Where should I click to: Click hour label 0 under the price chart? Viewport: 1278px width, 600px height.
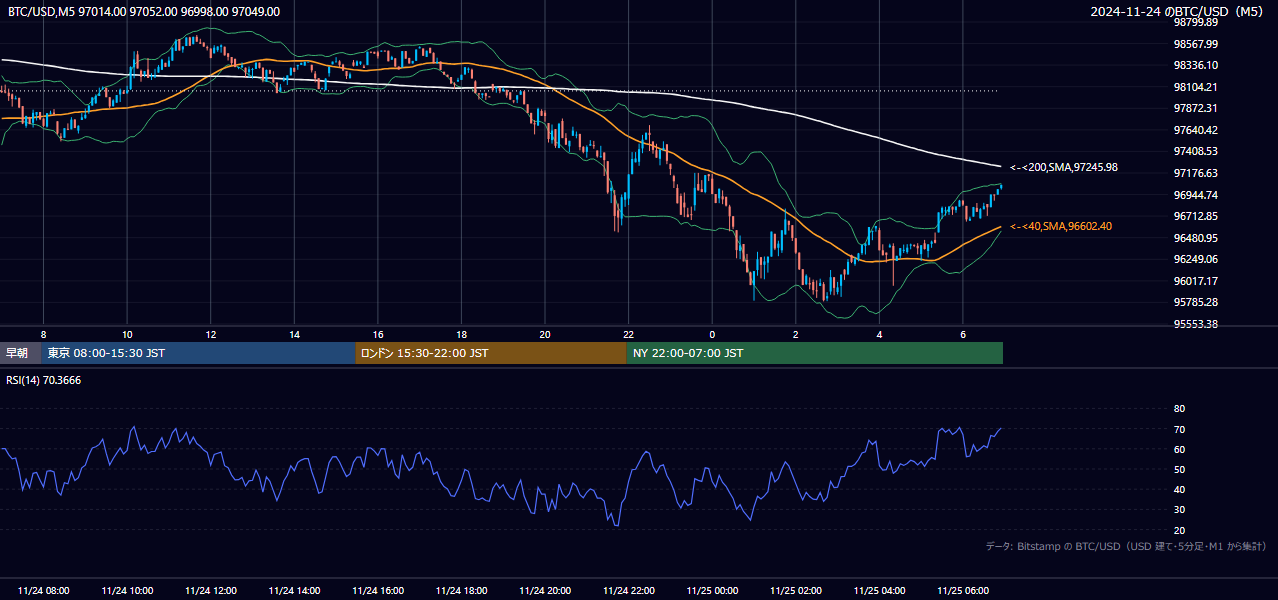pyautogui.click(x=712, y=334)
